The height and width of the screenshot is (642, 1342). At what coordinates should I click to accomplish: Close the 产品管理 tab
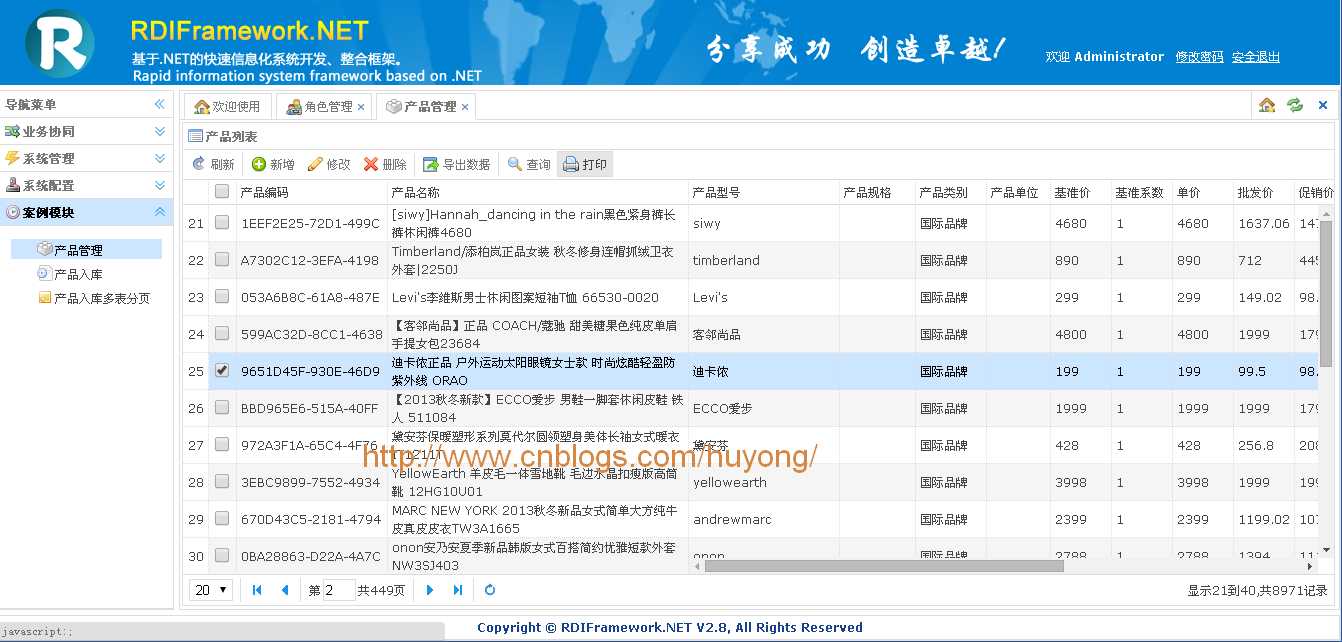click(x=465, y=107)
